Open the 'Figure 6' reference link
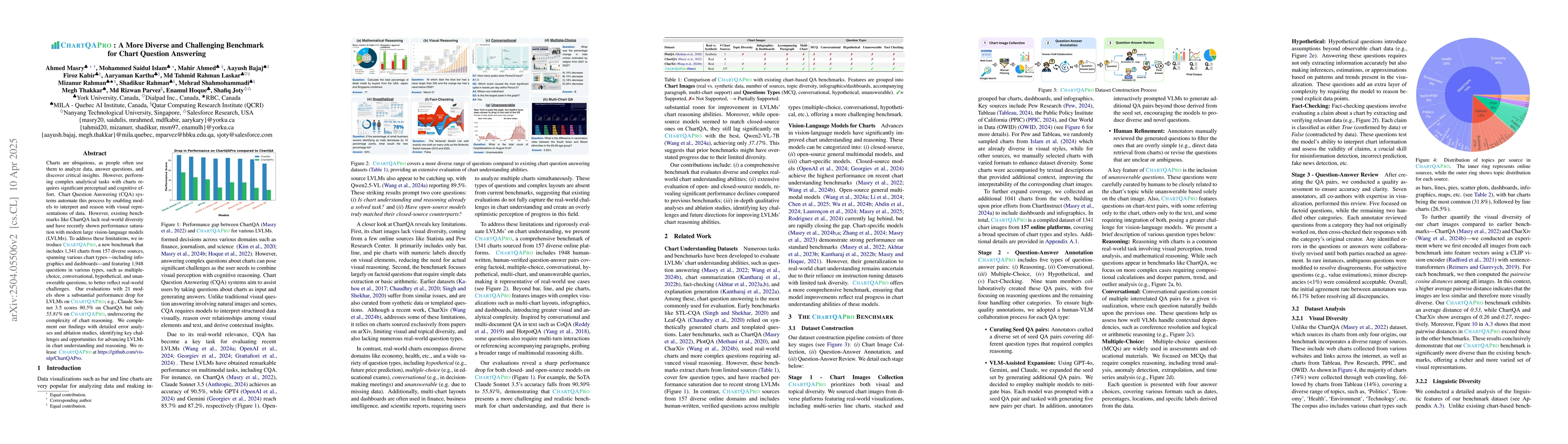 pos(1075,127)
